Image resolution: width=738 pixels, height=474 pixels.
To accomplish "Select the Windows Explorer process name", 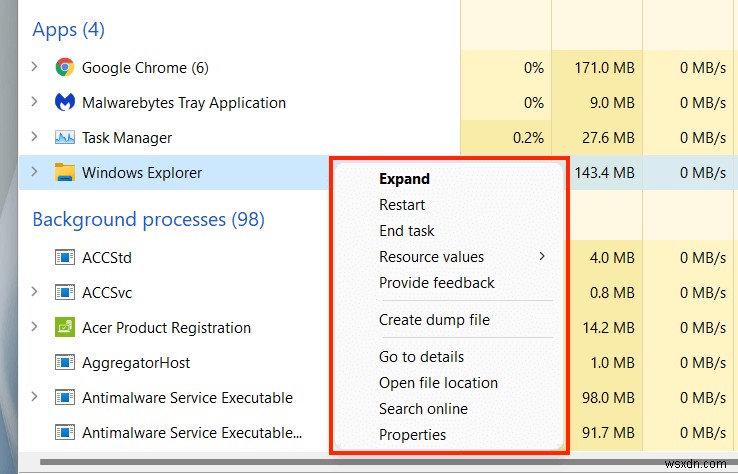I will pos(142,173).
